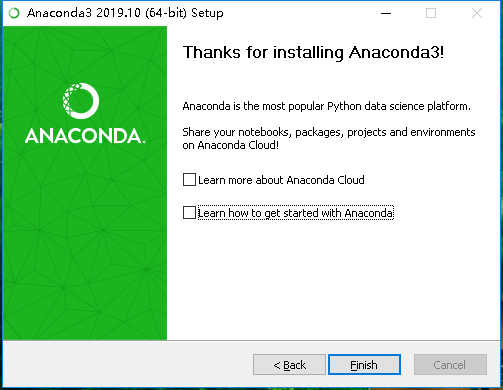Click the white Anaconda ring logo
Viewport: 503px width, 390px height.
[x=81, y=101]
